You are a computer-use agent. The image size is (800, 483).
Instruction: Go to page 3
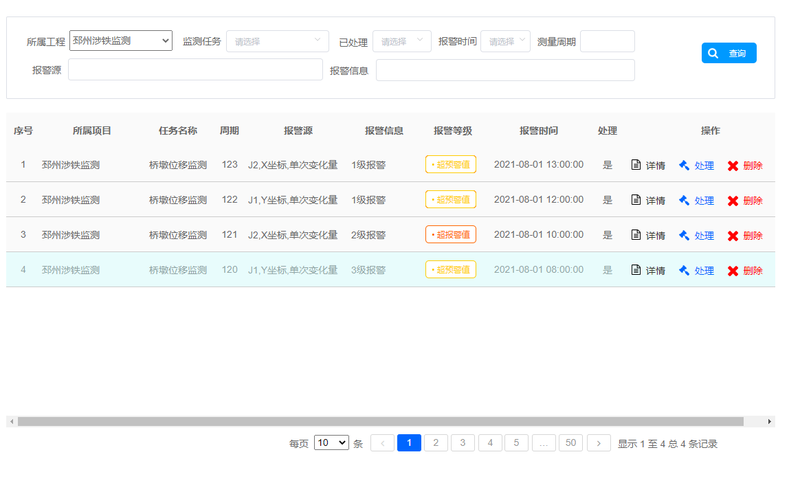(463, 443)
